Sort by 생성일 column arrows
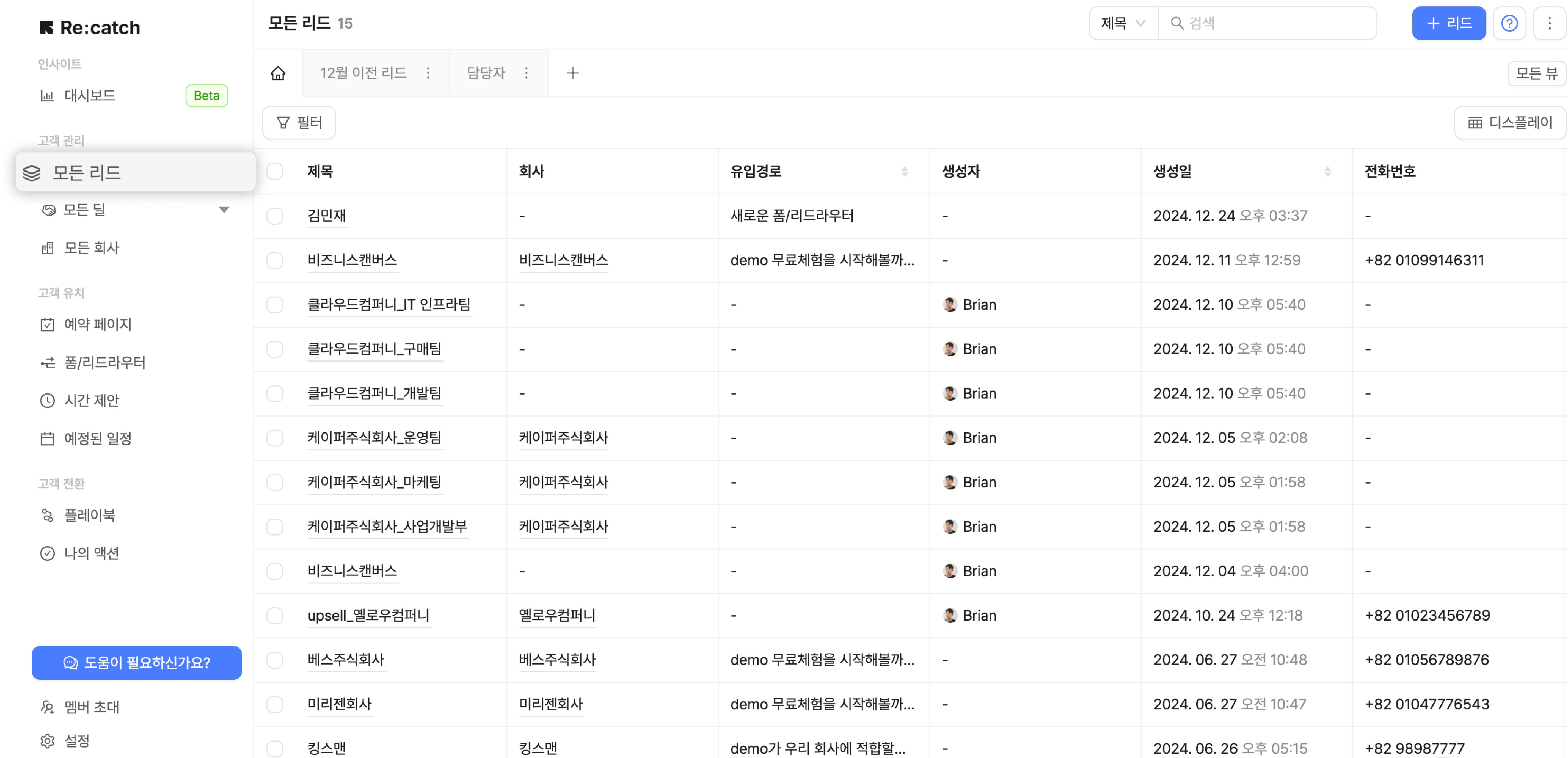Viewport: 1568px width, 758px height. (x=1328, y=172)
